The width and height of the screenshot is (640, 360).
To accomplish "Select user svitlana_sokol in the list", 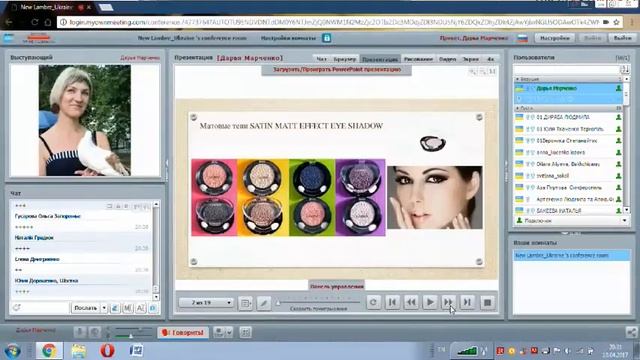I will (568, 176).
